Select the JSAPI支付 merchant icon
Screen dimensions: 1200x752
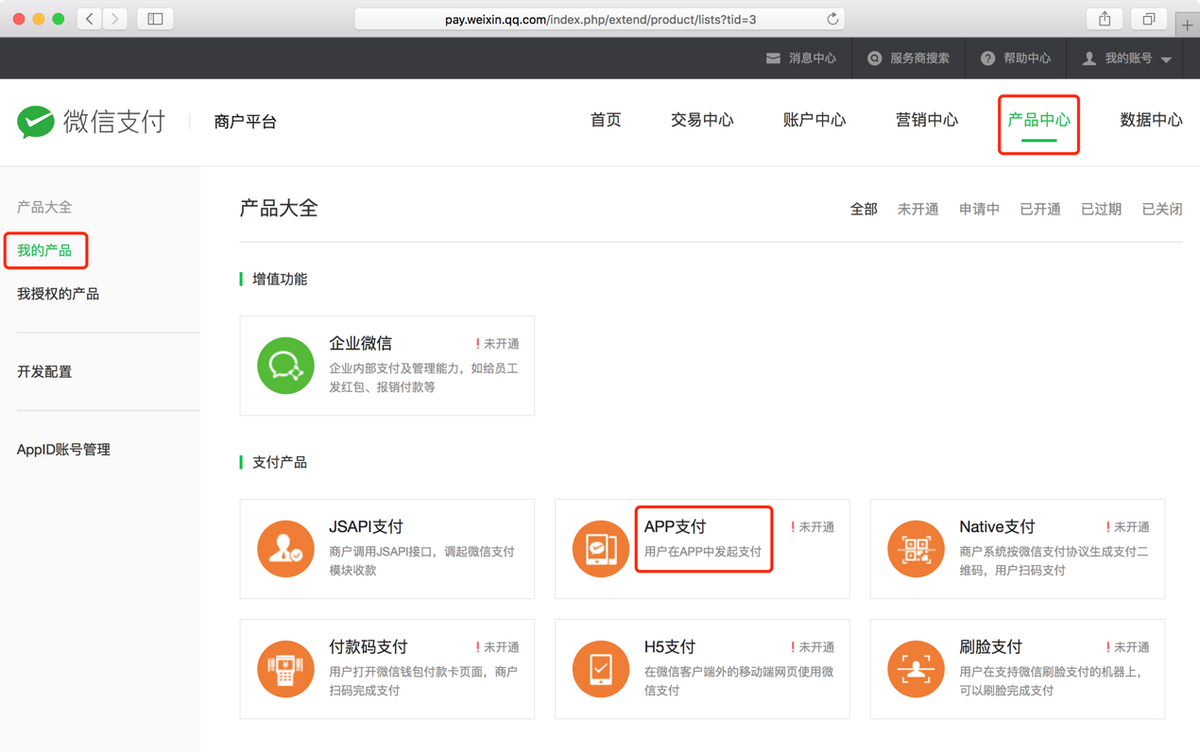pyautogui.click(x=285, y=548)
